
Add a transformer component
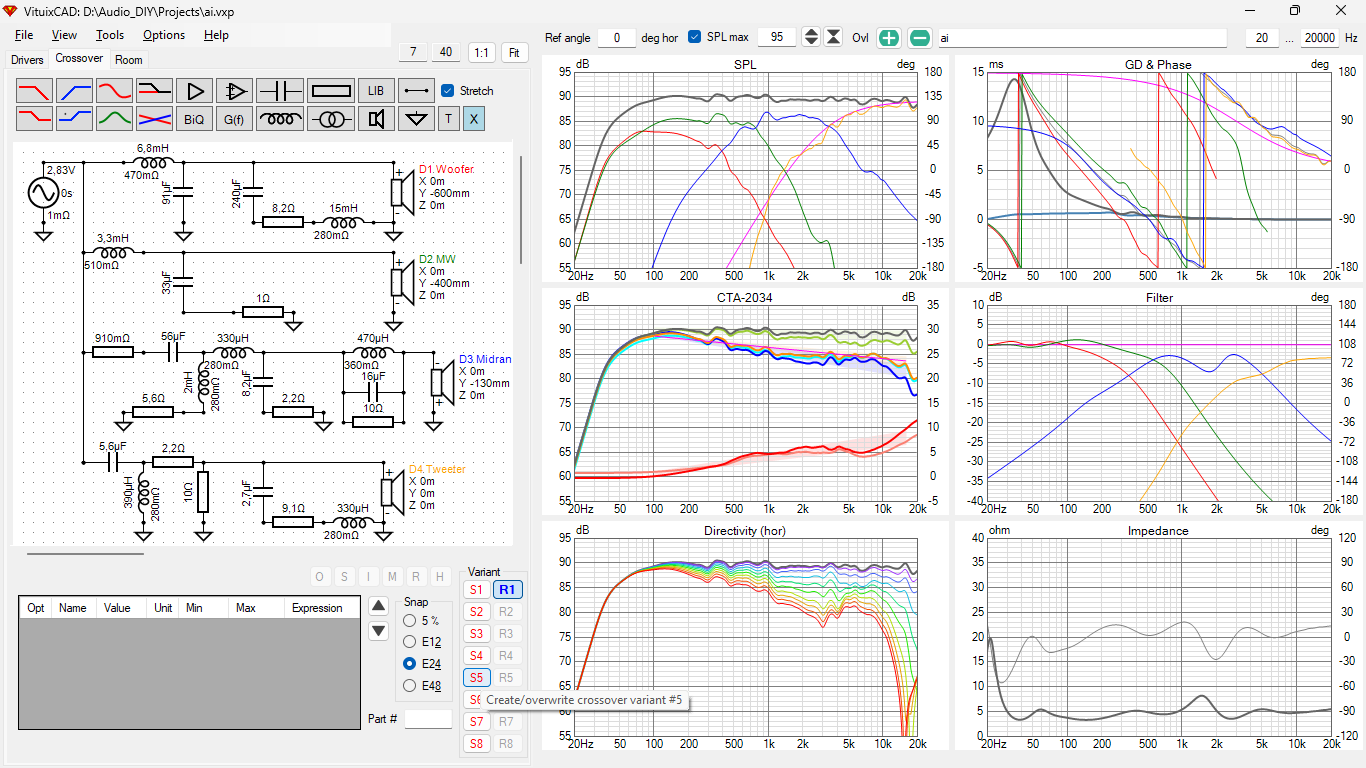click(330, 119)
